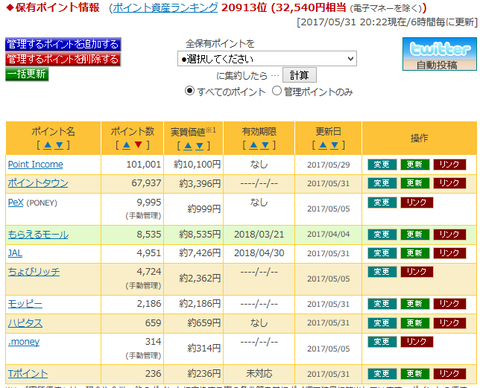Image resolution: width=480 pixels, height=388 pixels.
Task: Click 更新 in ポイントタウン row
Action: (415, 183)
